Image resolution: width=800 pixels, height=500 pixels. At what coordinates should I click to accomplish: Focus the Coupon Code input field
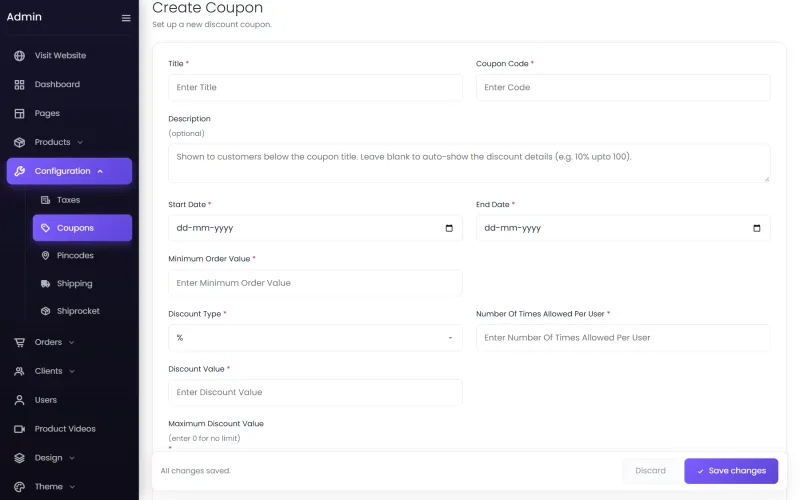click(623, 88)
